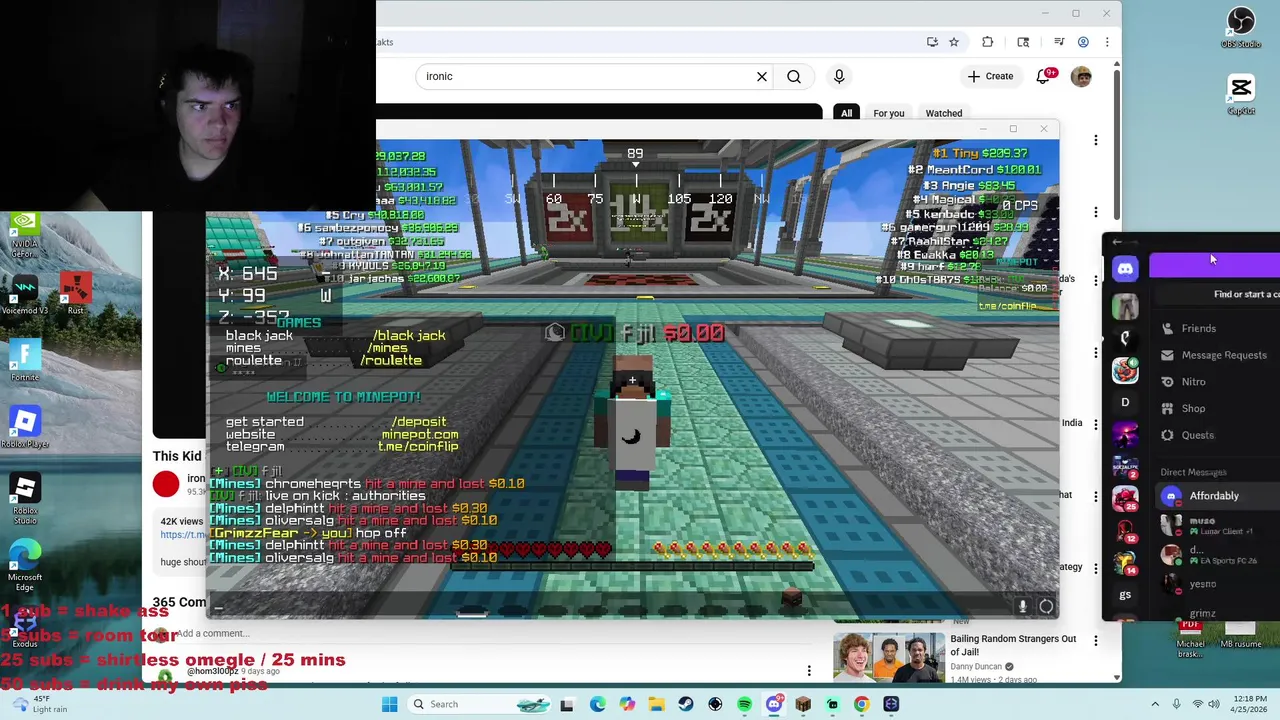Open Chrome profile icon in toolbar
This screenshot has width=1280, height=720.
pos(1083,42)
